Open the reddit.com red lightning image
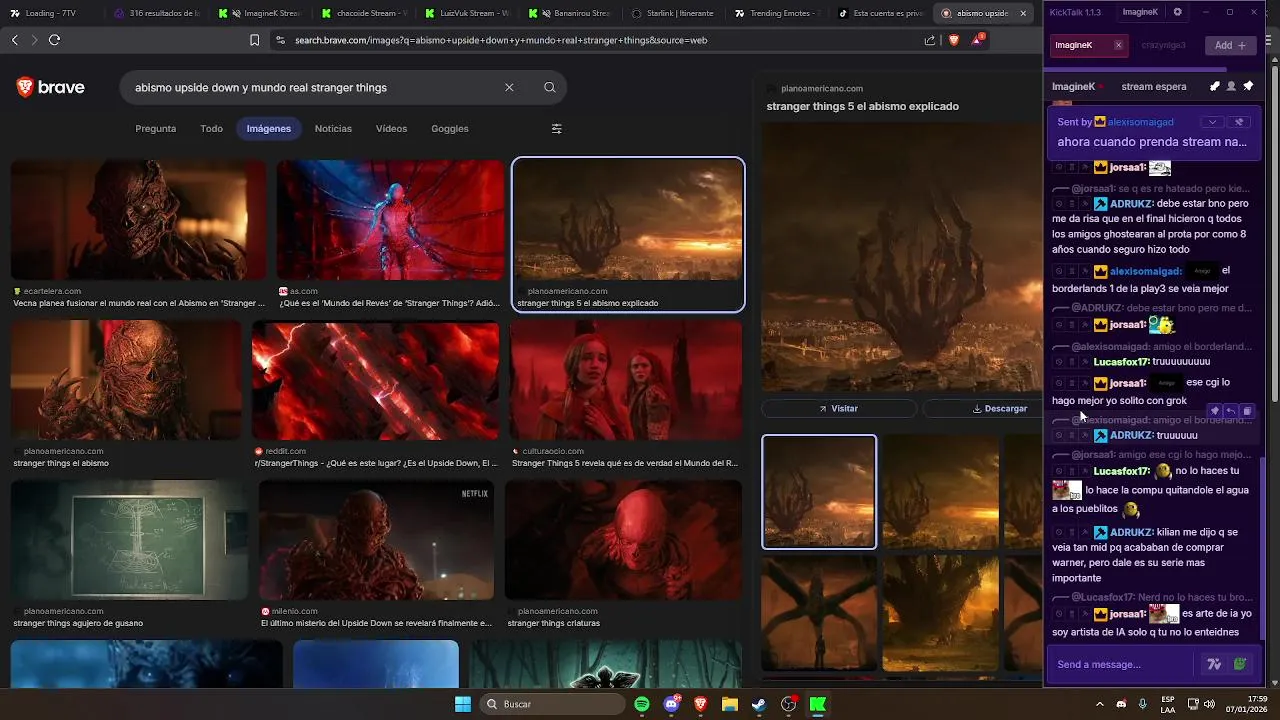 [375, 380]
